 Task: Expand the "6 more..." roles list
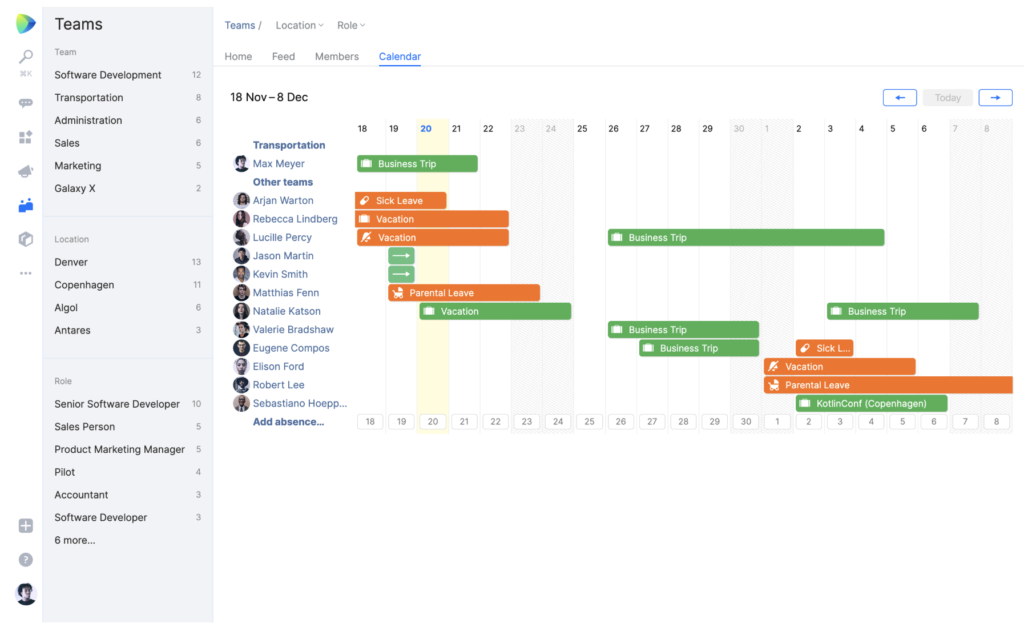pyautogui.click(x=76, y=539)
